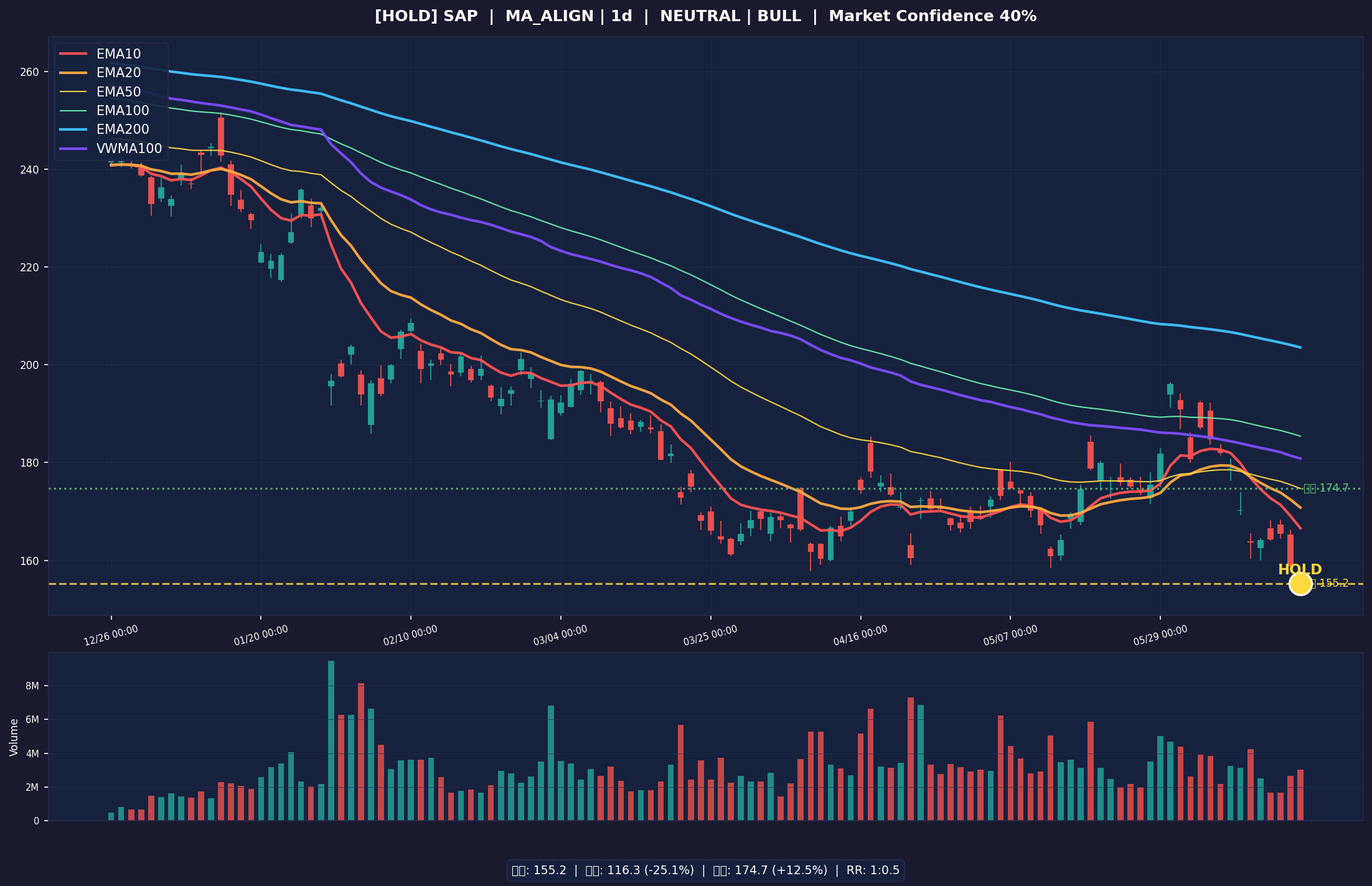Click the red EMA10 line sample in legend
Viewport: 1372px width, 886px height.
[73, 54]
